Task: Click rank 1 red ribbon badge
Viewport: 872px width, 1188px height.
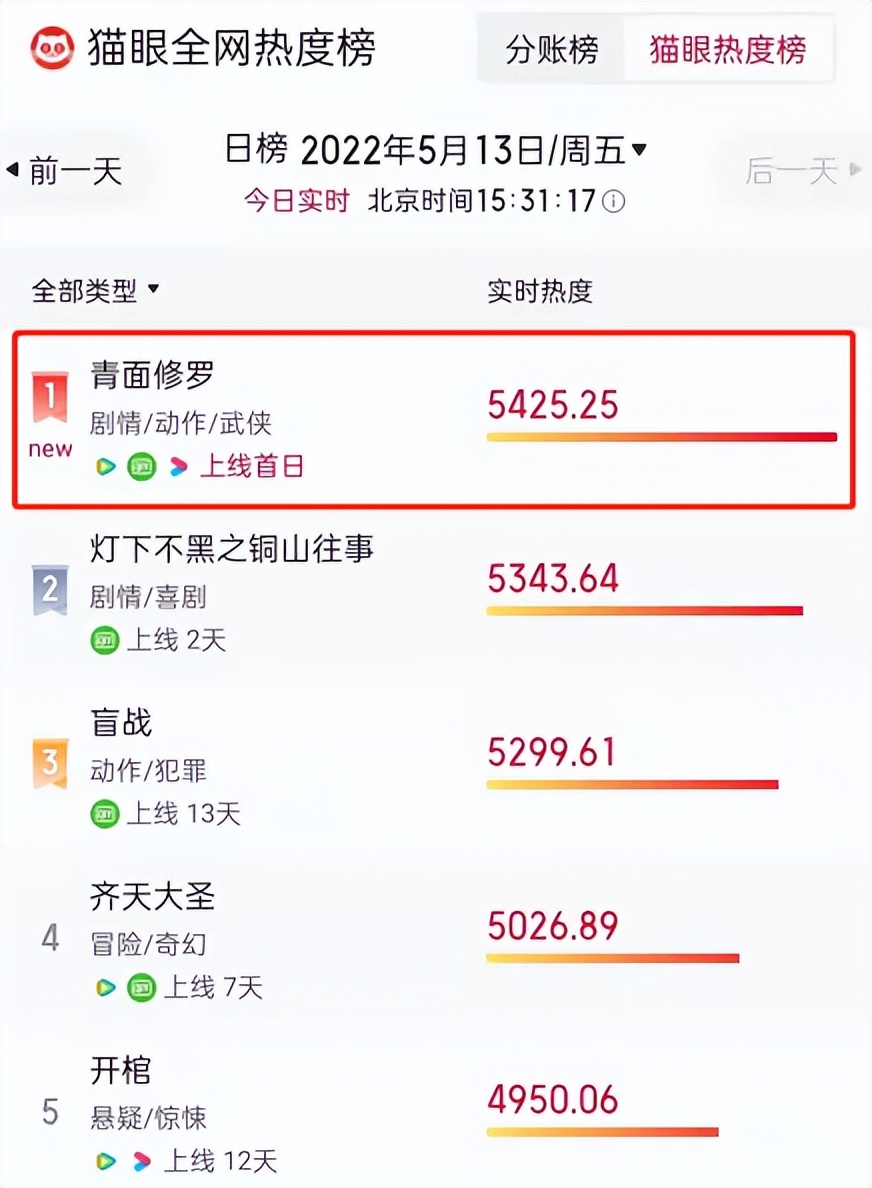Action: coord(50,397)
